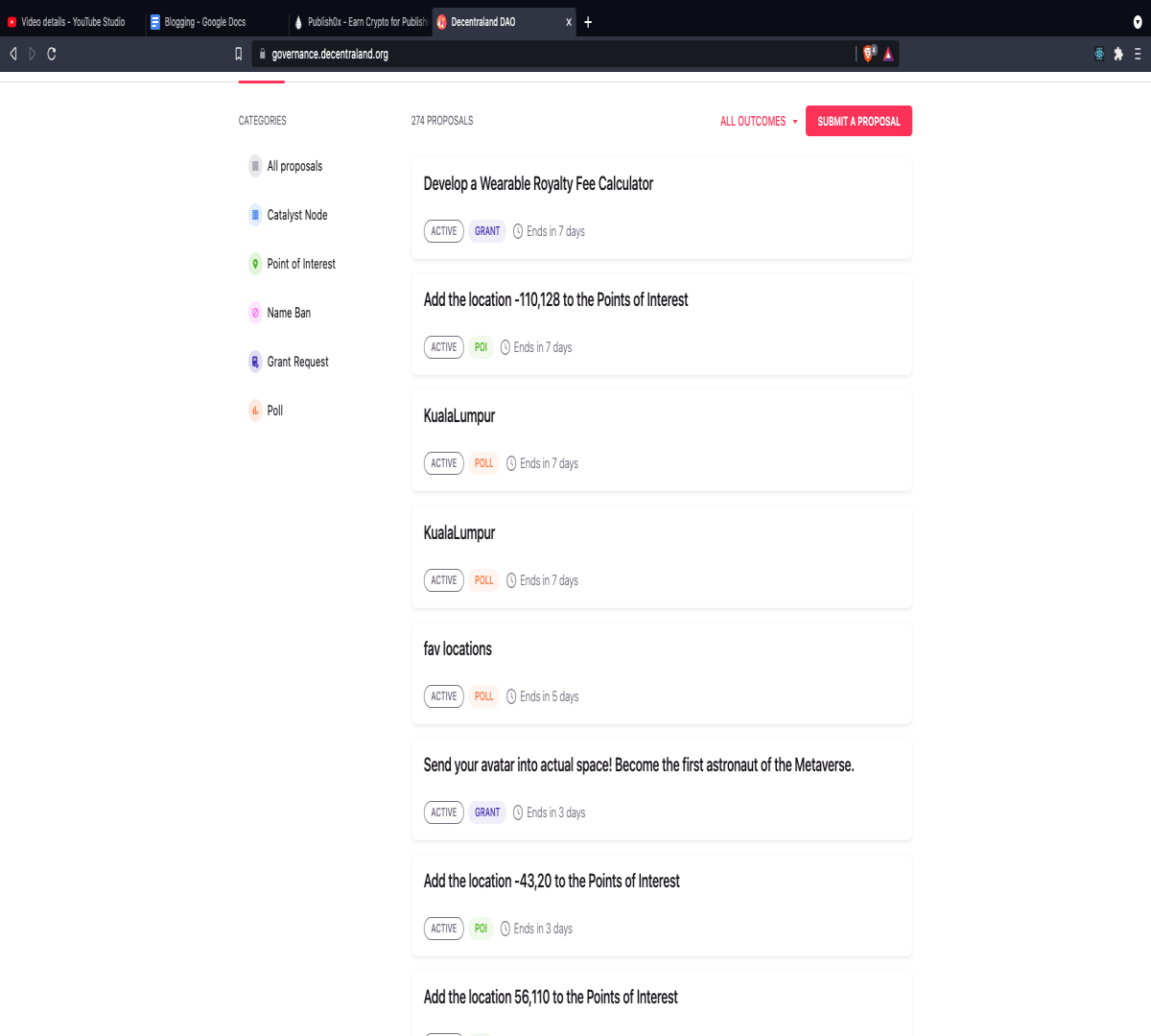This screenshot has height=1036, width=1151.
Task: Filter by the Poll chart icon
Action: point(255,411)
